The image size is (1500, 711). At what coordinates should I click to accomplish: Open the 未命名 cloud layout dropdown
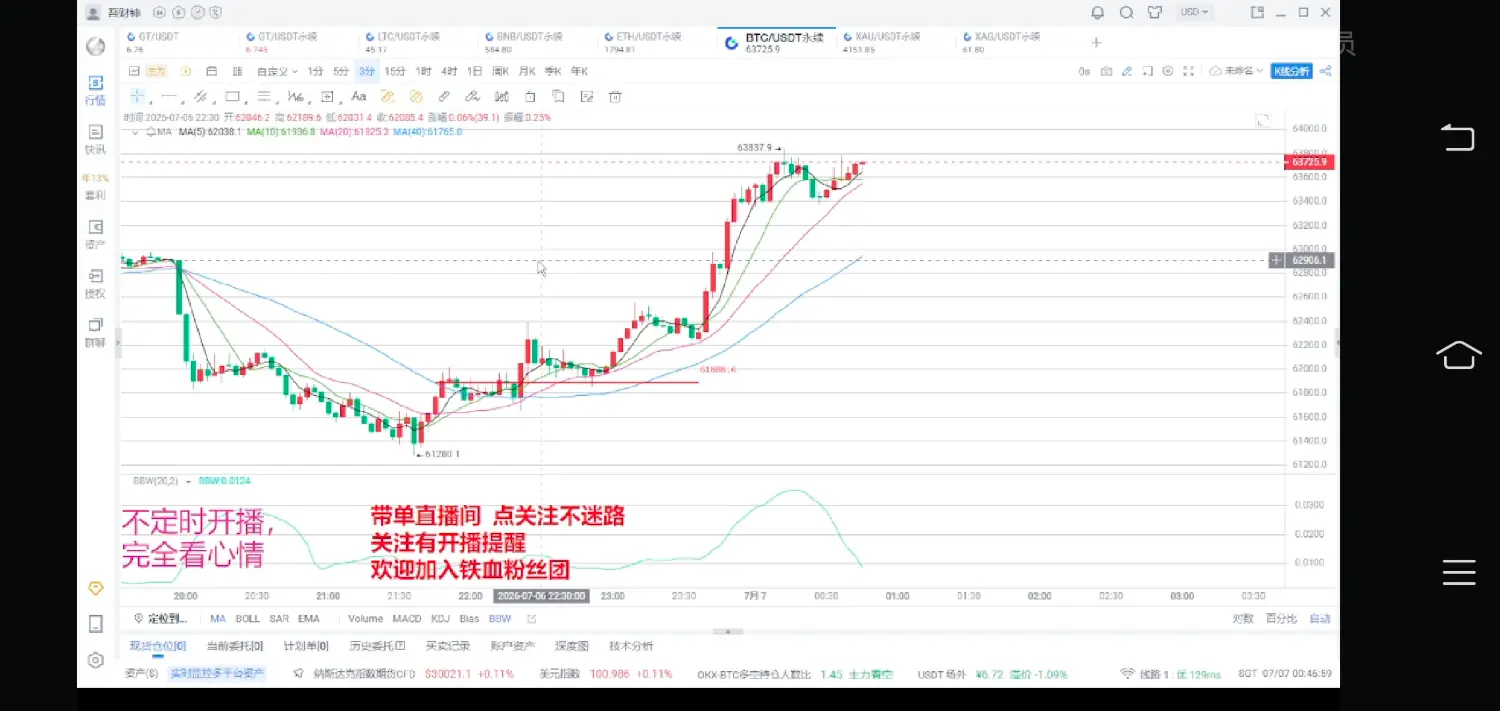[x=1238, y=71]
